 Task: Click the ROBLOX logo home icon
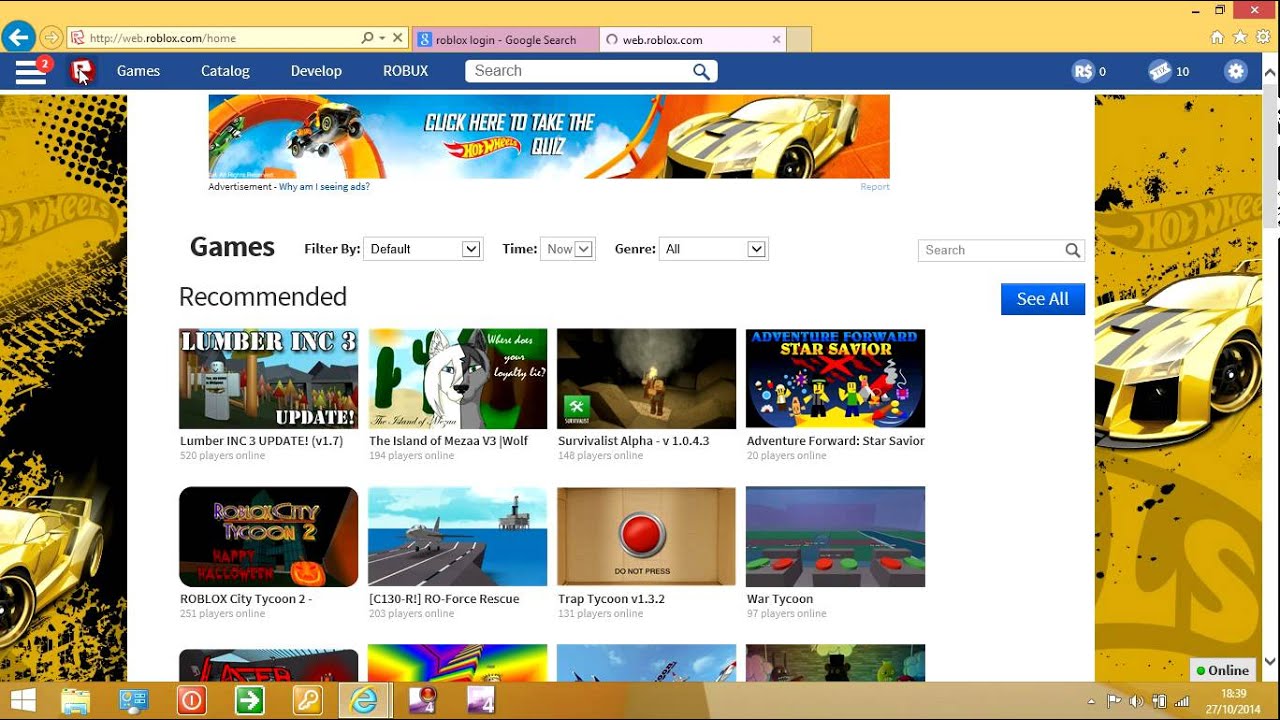(82, 71)
